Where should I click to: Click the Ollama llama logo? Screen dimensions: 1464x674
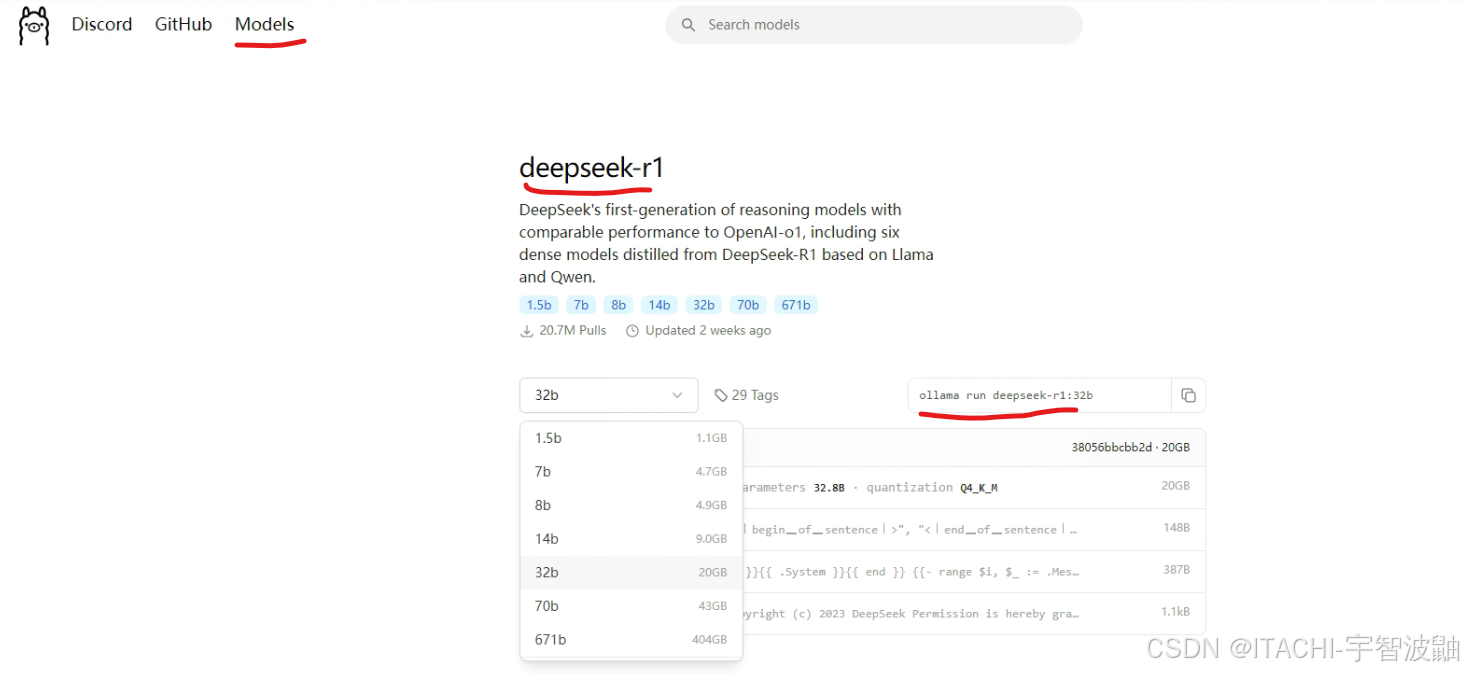coord(34,25)
